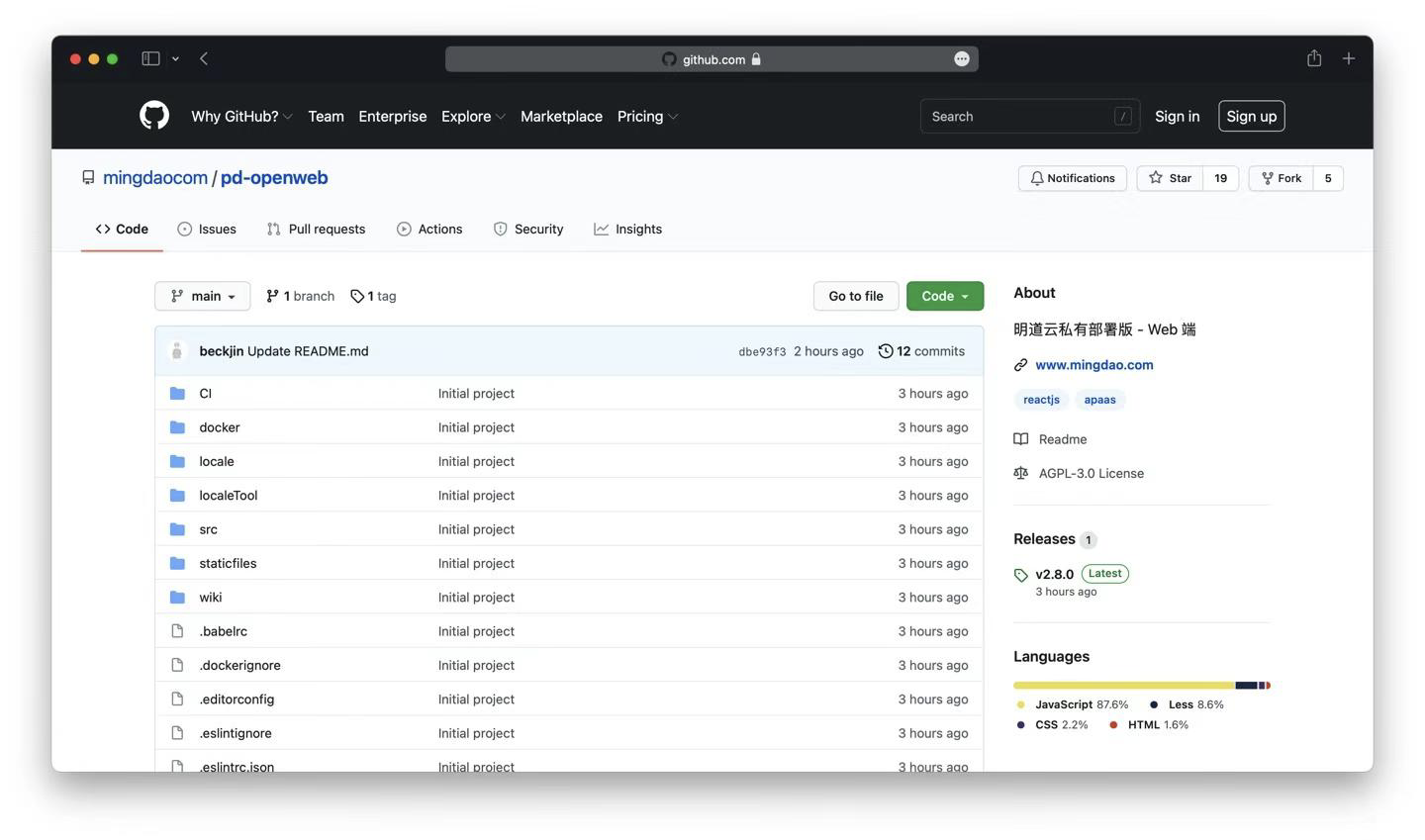Screen dimensions: 1425x840
Task: Open a new Safari tab
Action: (1348, 58)
